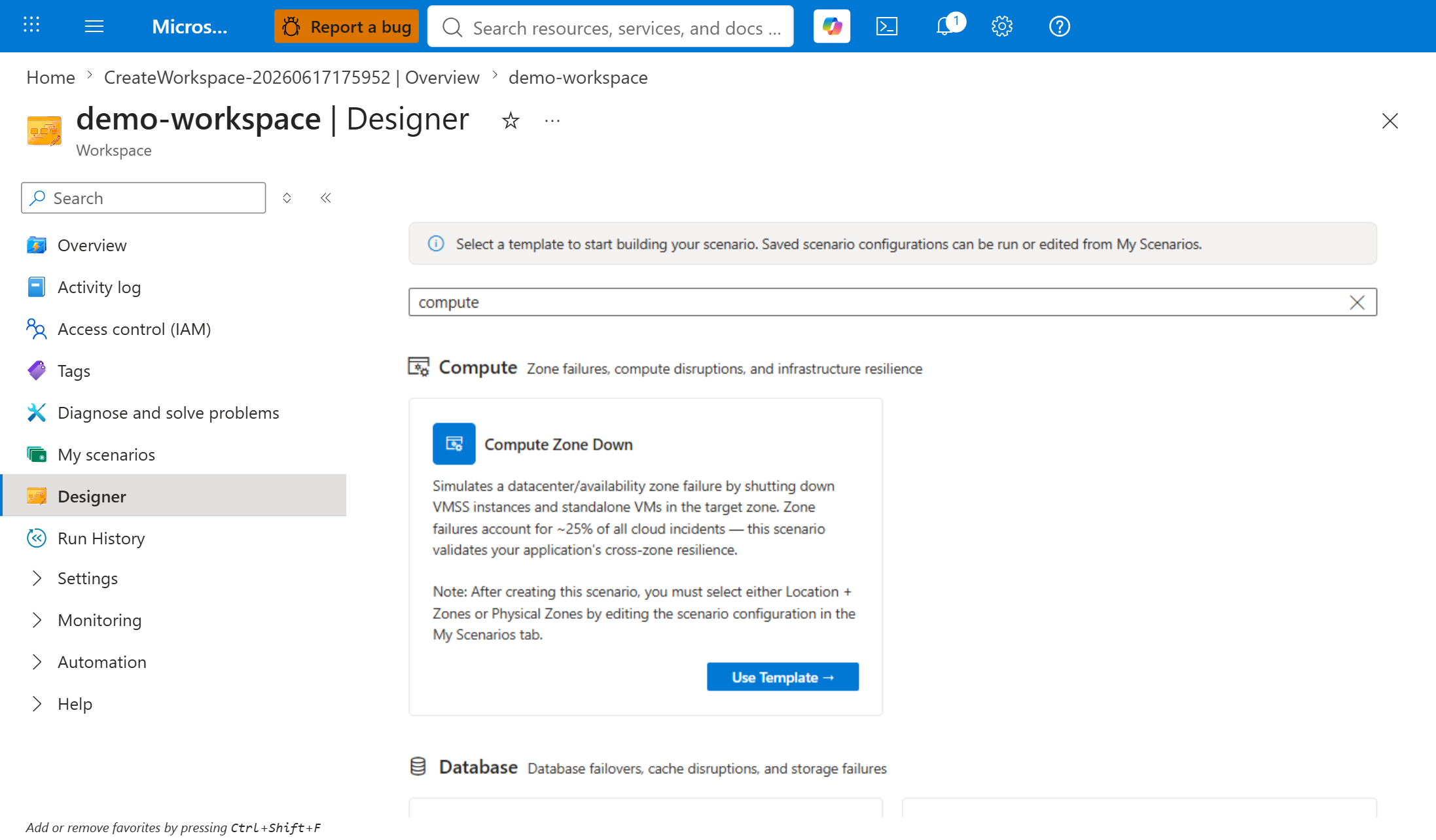Open Copilot from the top bar
This screenshot has width=1436, height=840.
click(x=831, y=26)
